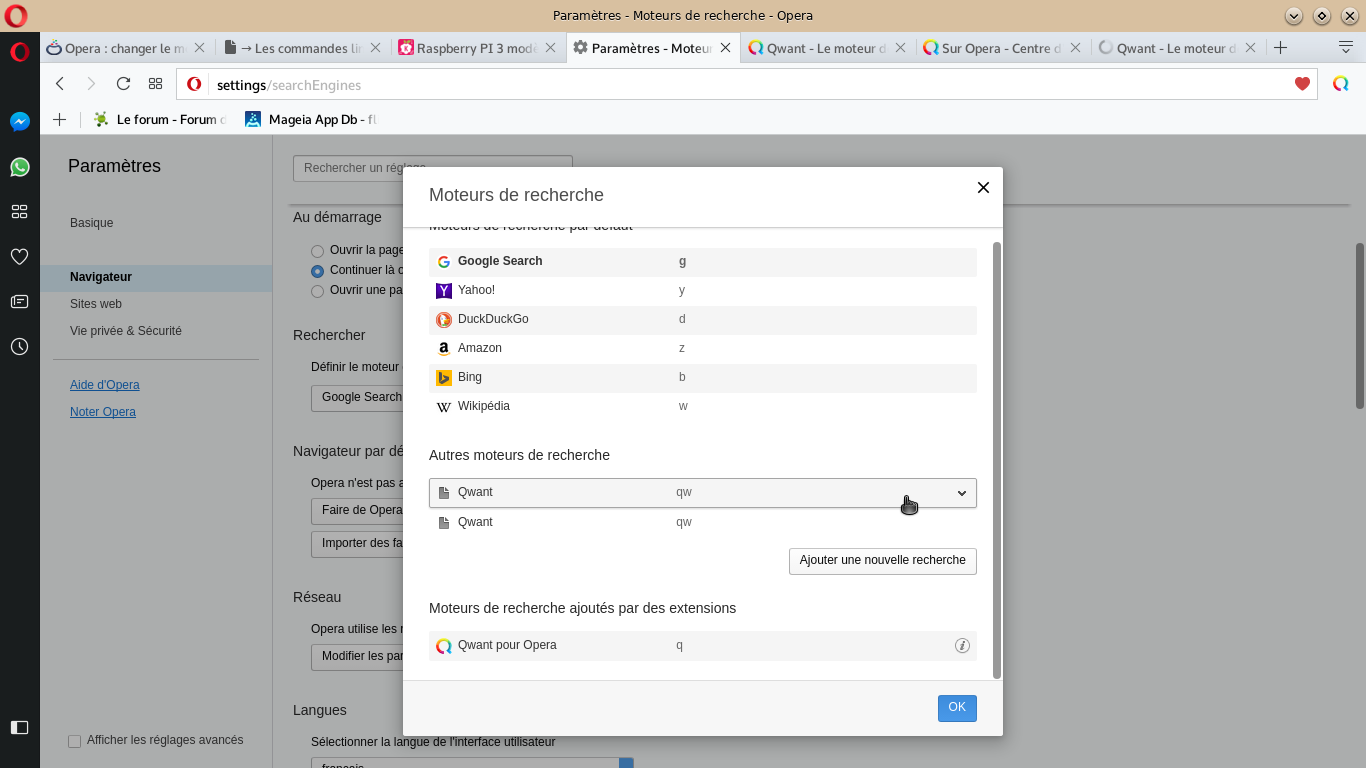This screenshot has width=1366, height=768.
Task: Select the Ouvrir une page startup radio
Action: pos(317,291)
